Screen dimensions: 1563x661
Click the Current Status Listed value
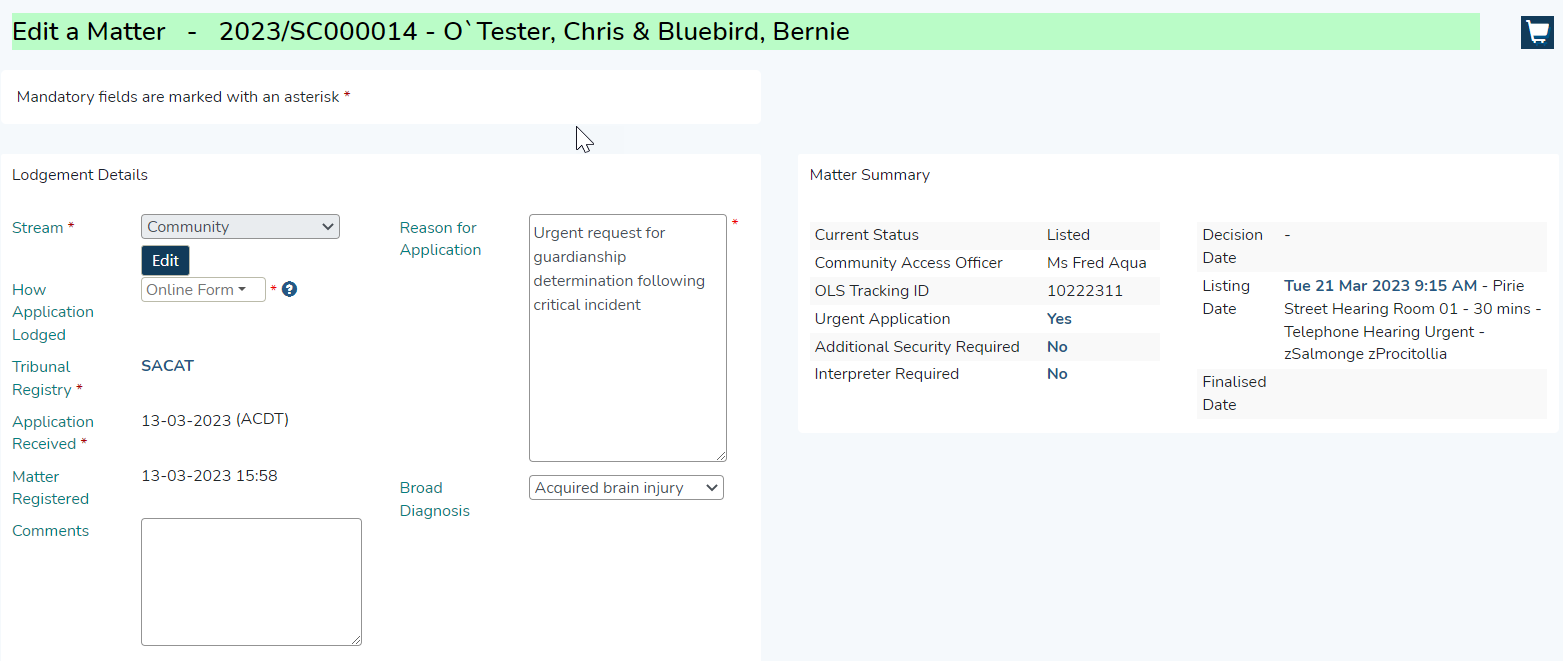(x=1068, y=235)
